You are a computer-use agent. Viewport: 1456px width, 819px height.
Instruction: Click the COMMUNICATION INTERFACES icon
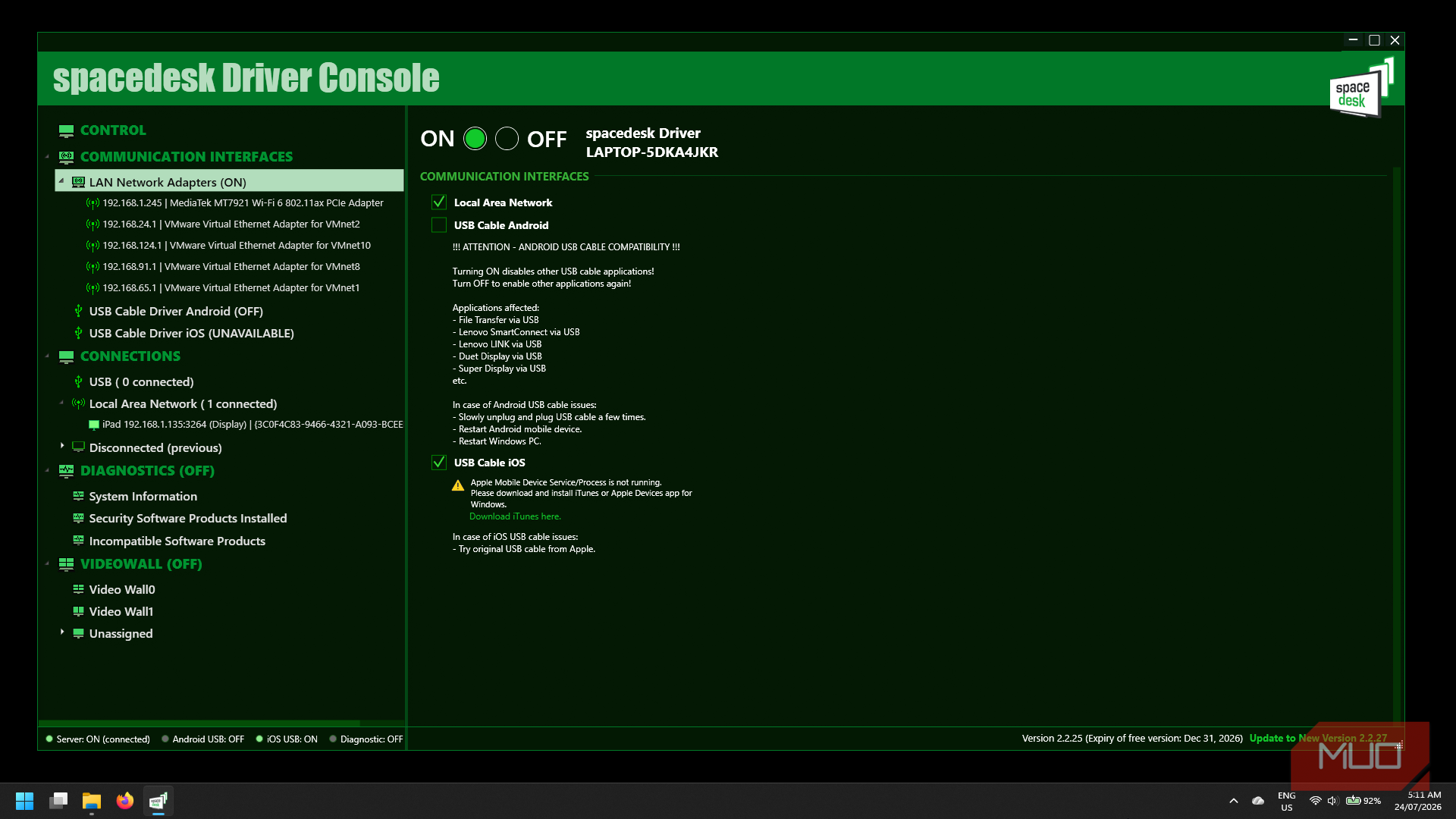66,157
